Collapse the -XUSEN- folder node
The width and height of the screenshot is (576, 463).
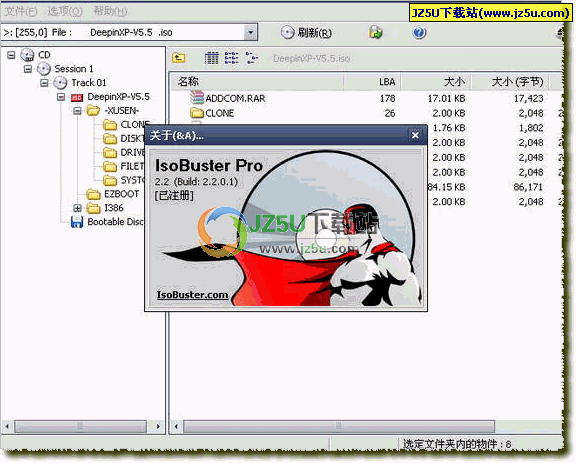(x=77, y=111)
